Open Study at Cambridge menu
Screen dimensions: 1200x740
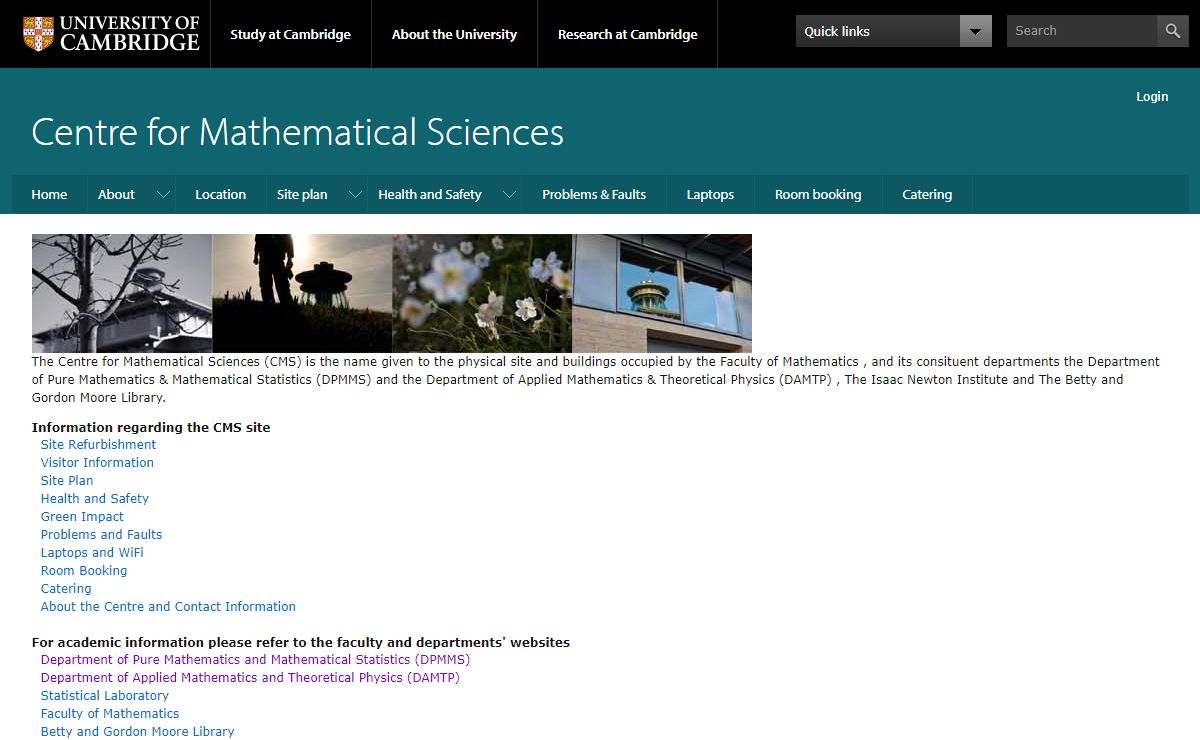(x=290, y=34)
